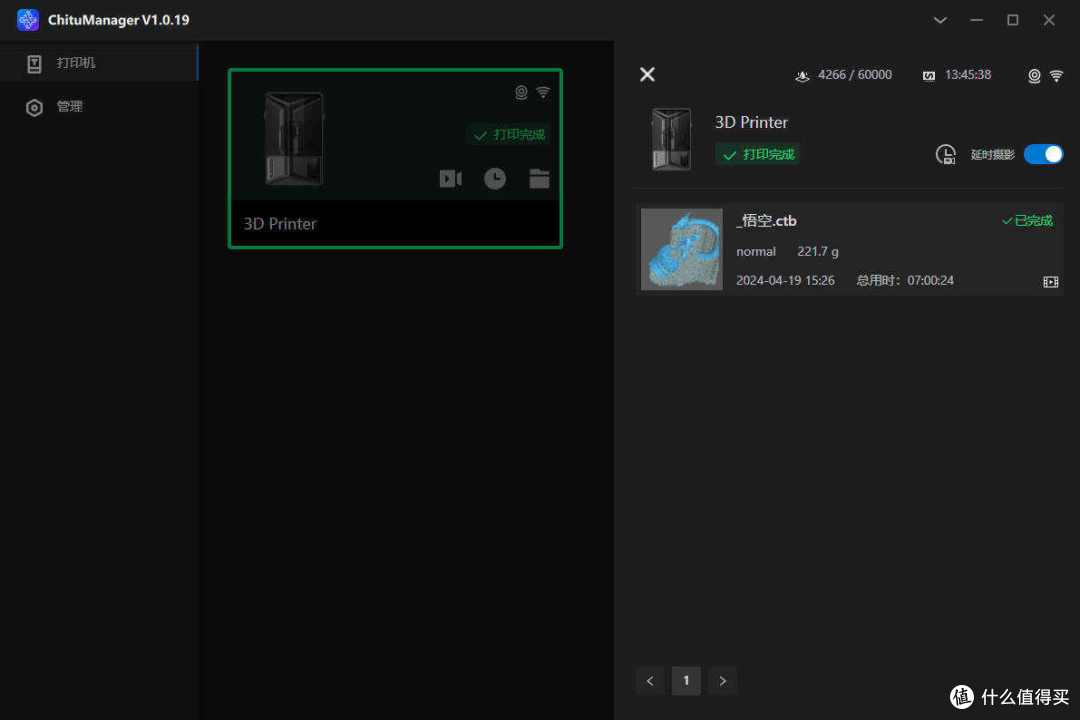Screen dimensions: 1080x720
Task: Click the webcam icon on the printer card
Action: click(x=521, y=92)
